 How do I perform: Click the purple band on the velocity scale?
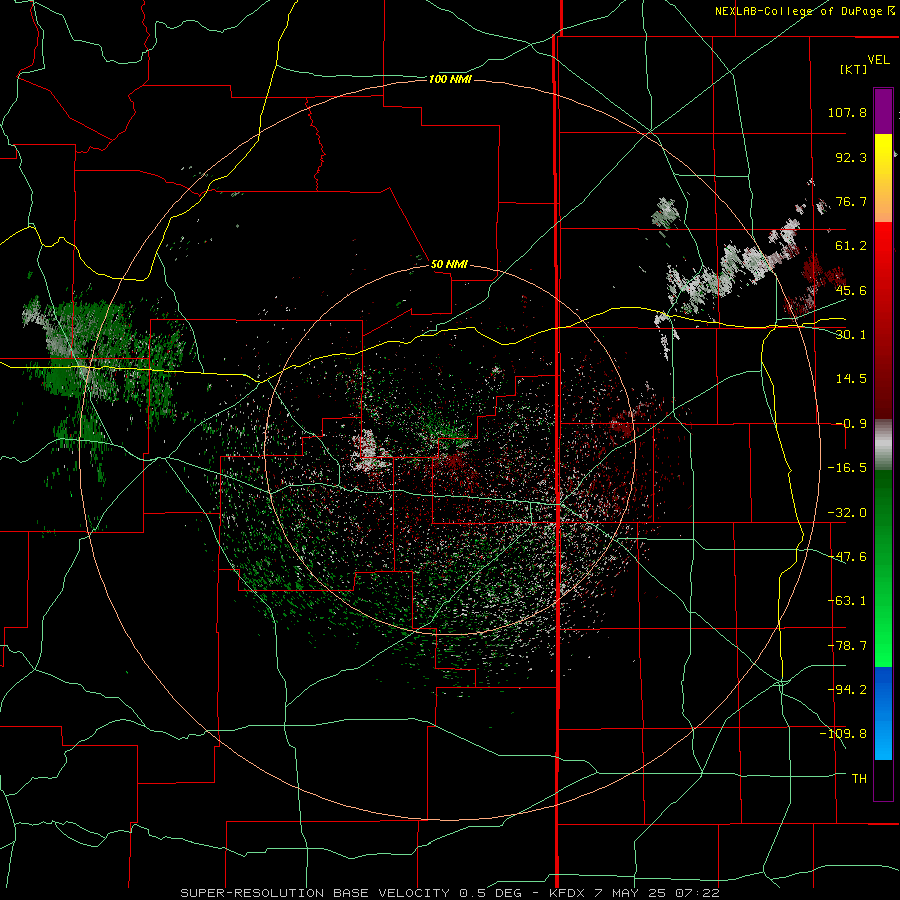(x=883, y=112)
